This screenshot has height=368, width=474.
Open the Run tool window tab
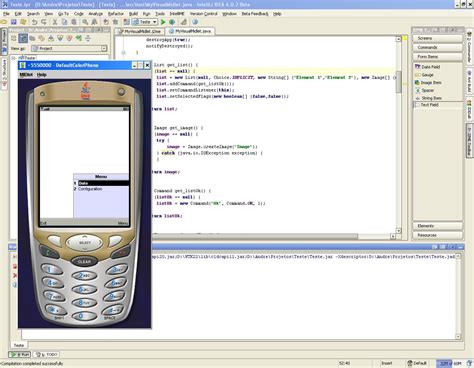(x=20, y=354)
